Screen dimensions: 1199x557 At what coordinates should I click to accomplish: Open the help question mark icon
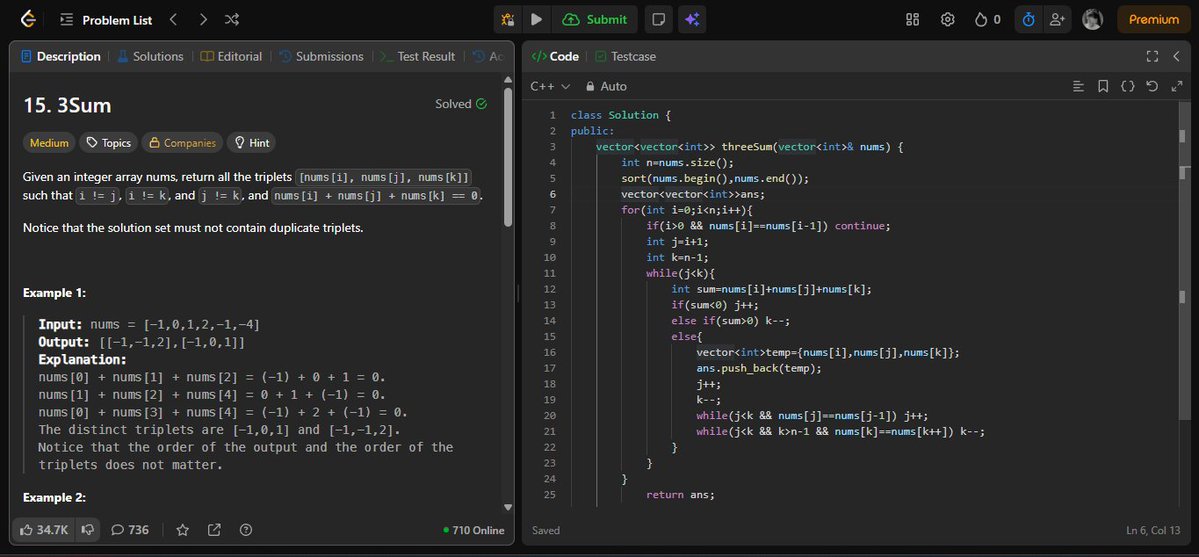tap(245, 529)
